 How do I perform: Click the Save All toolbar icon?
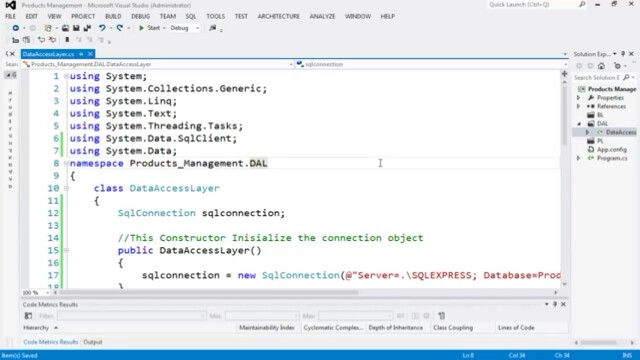(87, 28)
